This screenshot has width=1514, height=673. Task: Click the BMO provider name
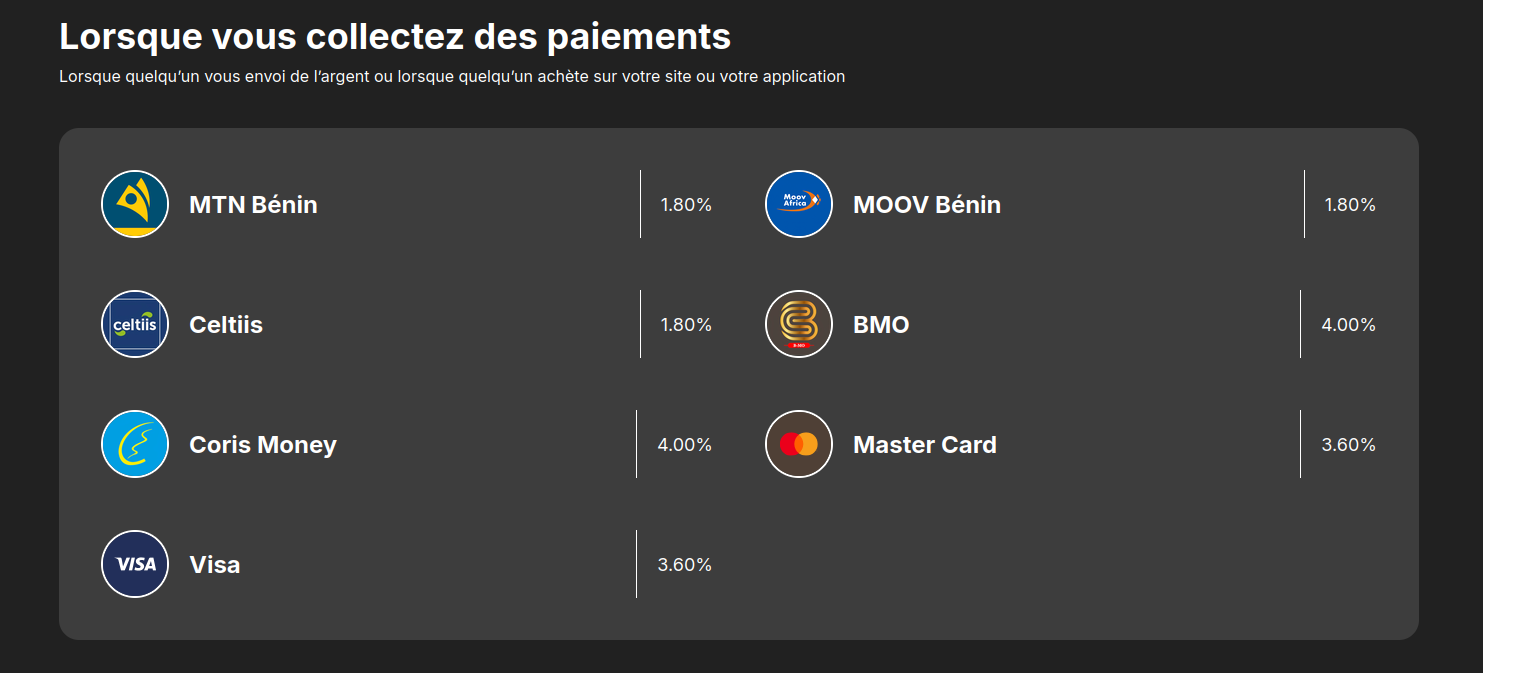(x=881, y=325)
